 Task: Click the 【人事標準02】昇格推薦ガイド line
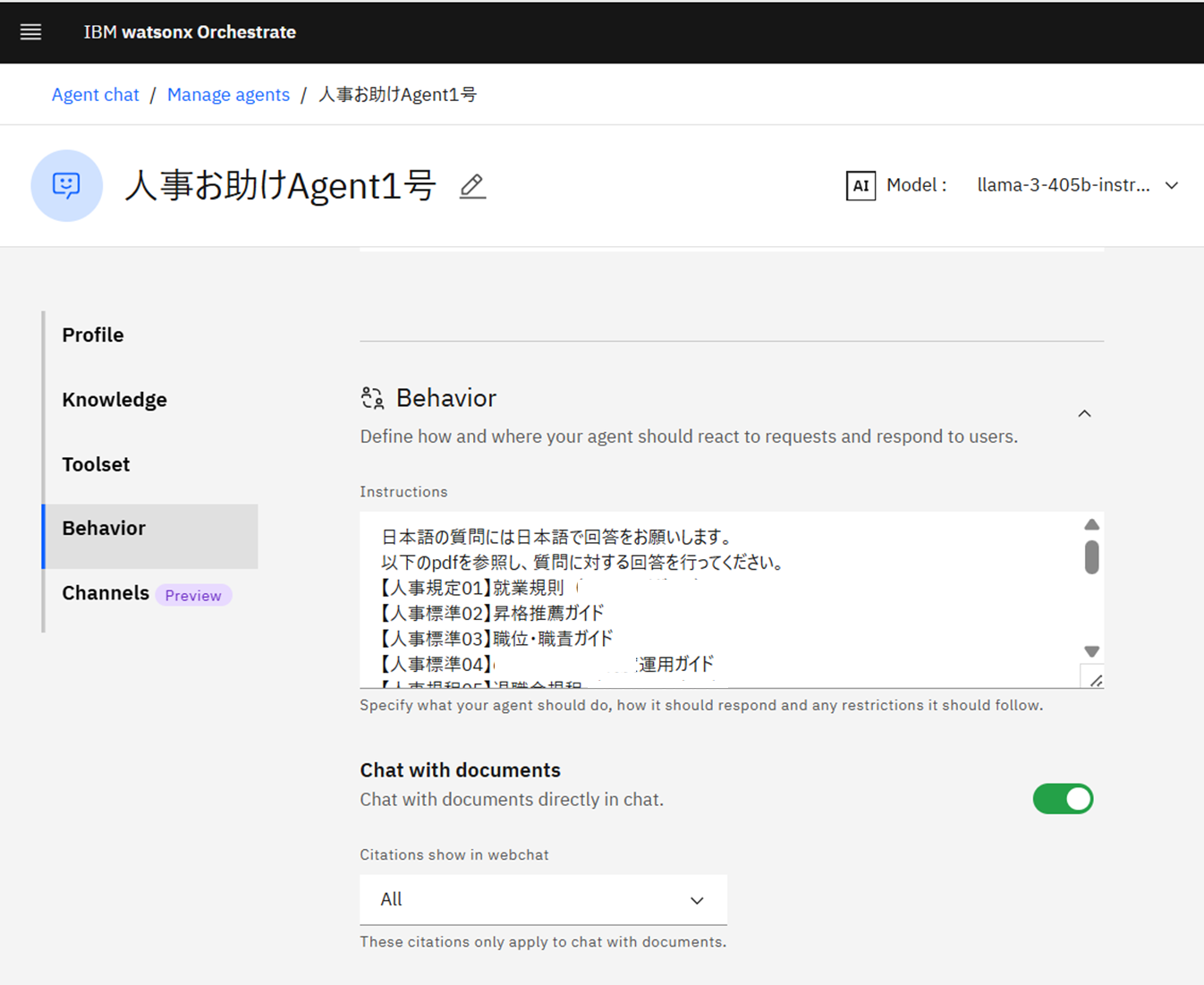point(493,613)
